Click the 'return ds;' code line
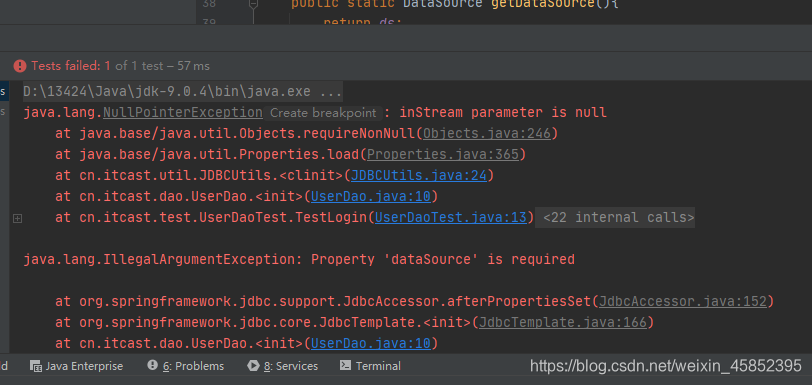Viewport: 812px width, 385px height. point(362,22)
